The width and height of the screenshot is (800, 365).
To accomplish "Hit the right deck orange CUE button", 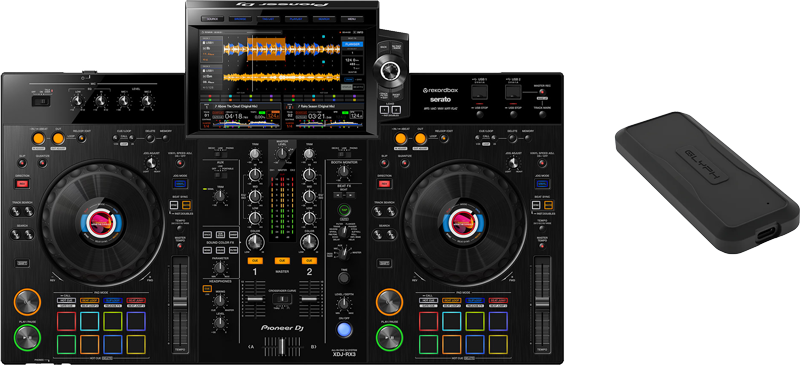I will tap(389, 301).
